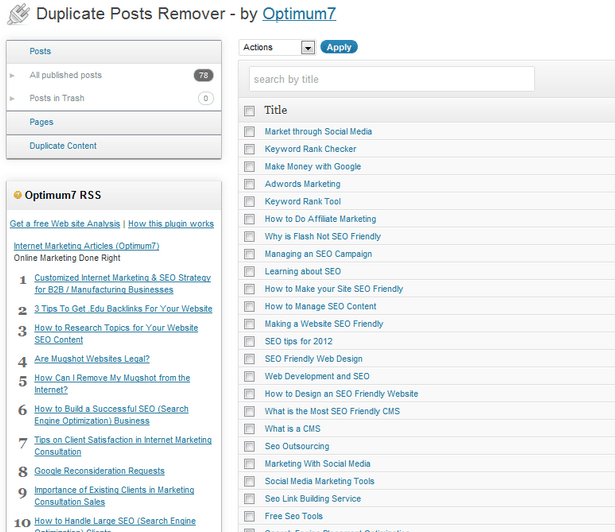Open the Keyword Rank Checker post title
615x532 pixels.
310,149
